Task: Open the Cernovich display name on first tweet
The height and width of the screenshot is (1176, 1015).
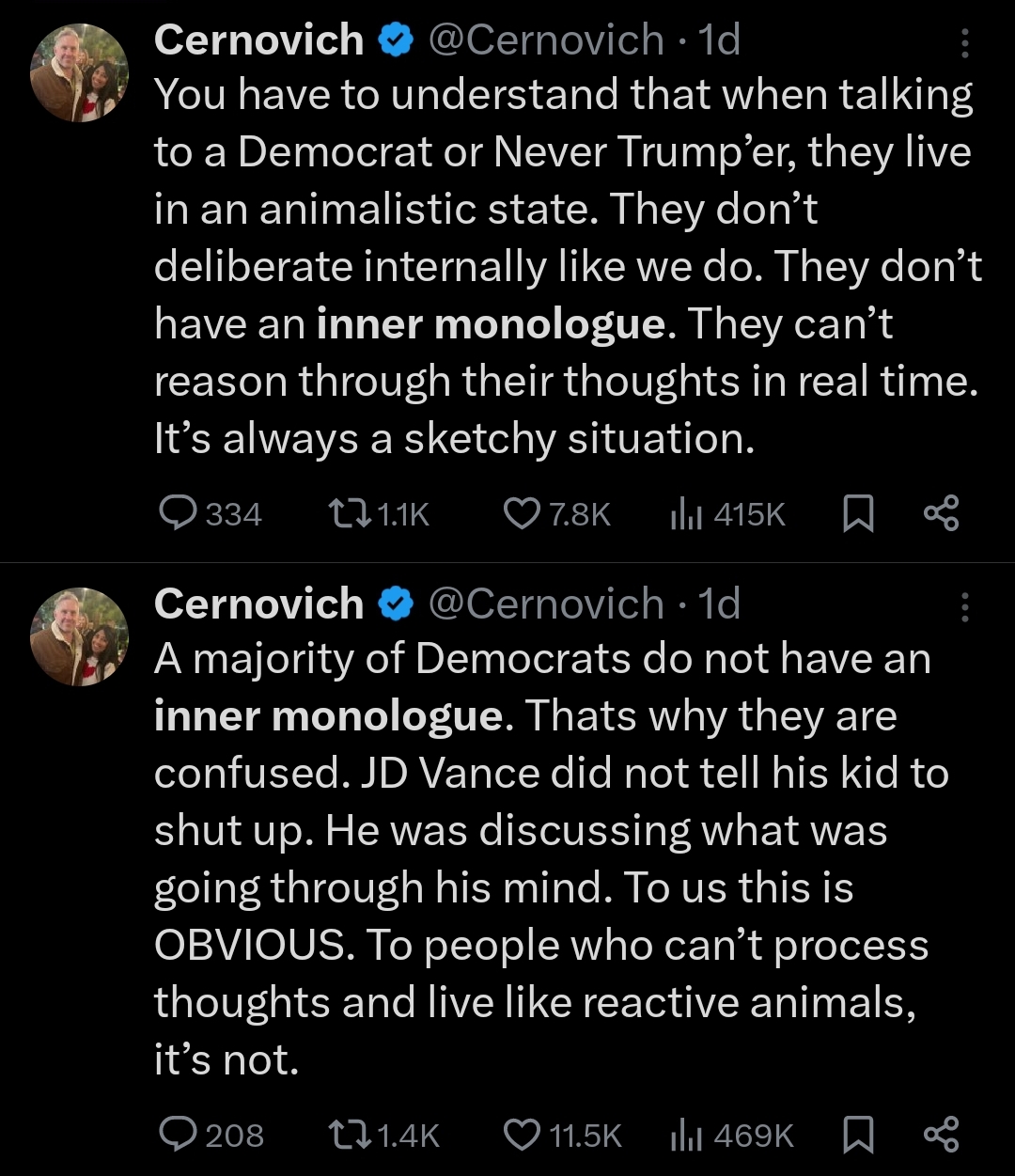Action: (x=258, y=40)
